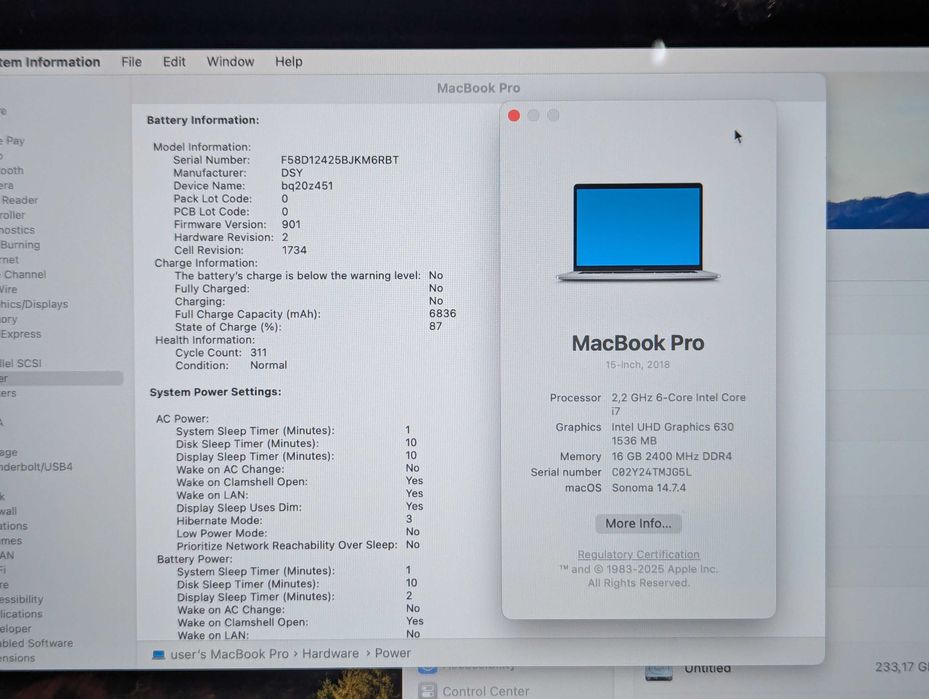The height and width of the screenshot is (699, 929).
Task: Select the Disc Burning sidebar item
Action: [20, 245]
